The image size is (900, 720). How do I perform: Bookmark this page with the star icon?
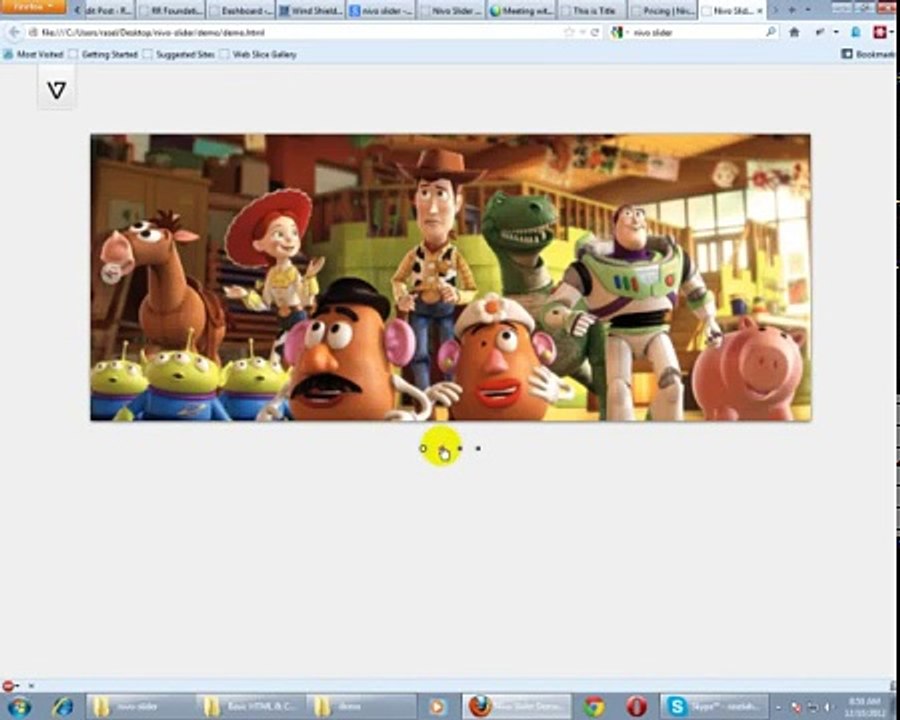tap(569, 33)
